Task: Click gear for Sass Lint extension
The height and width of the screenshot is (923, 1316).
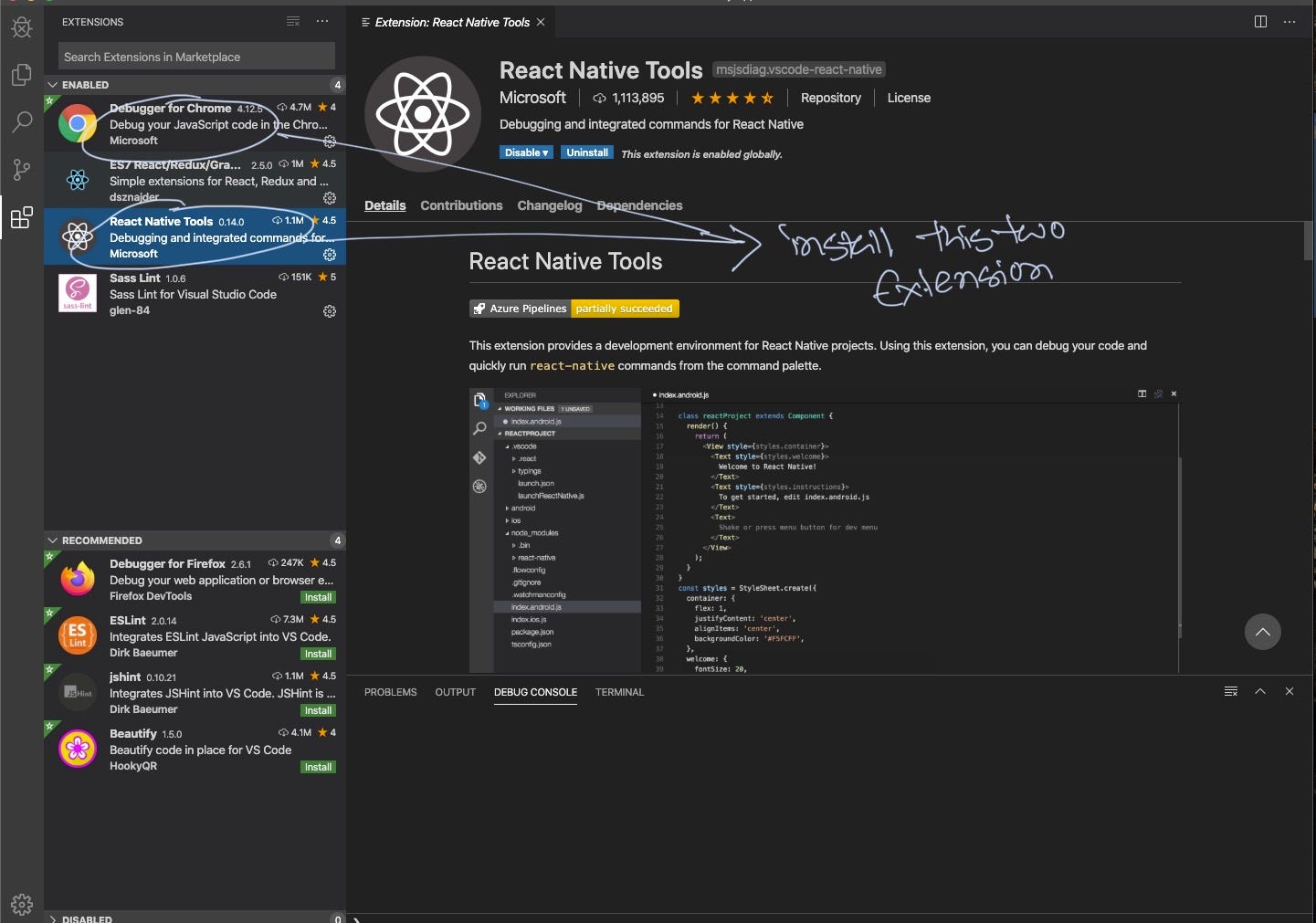Action: [330, 311]
